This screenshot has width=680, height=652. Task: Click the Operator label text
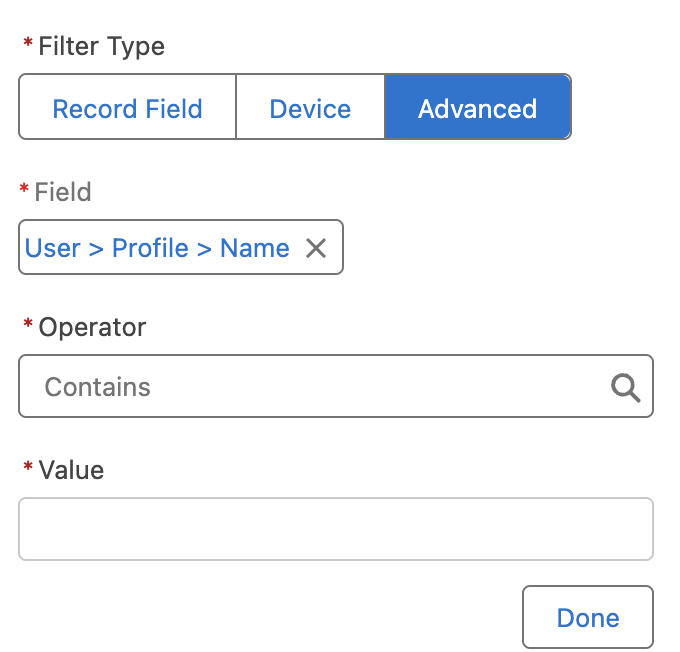[92, 327]
